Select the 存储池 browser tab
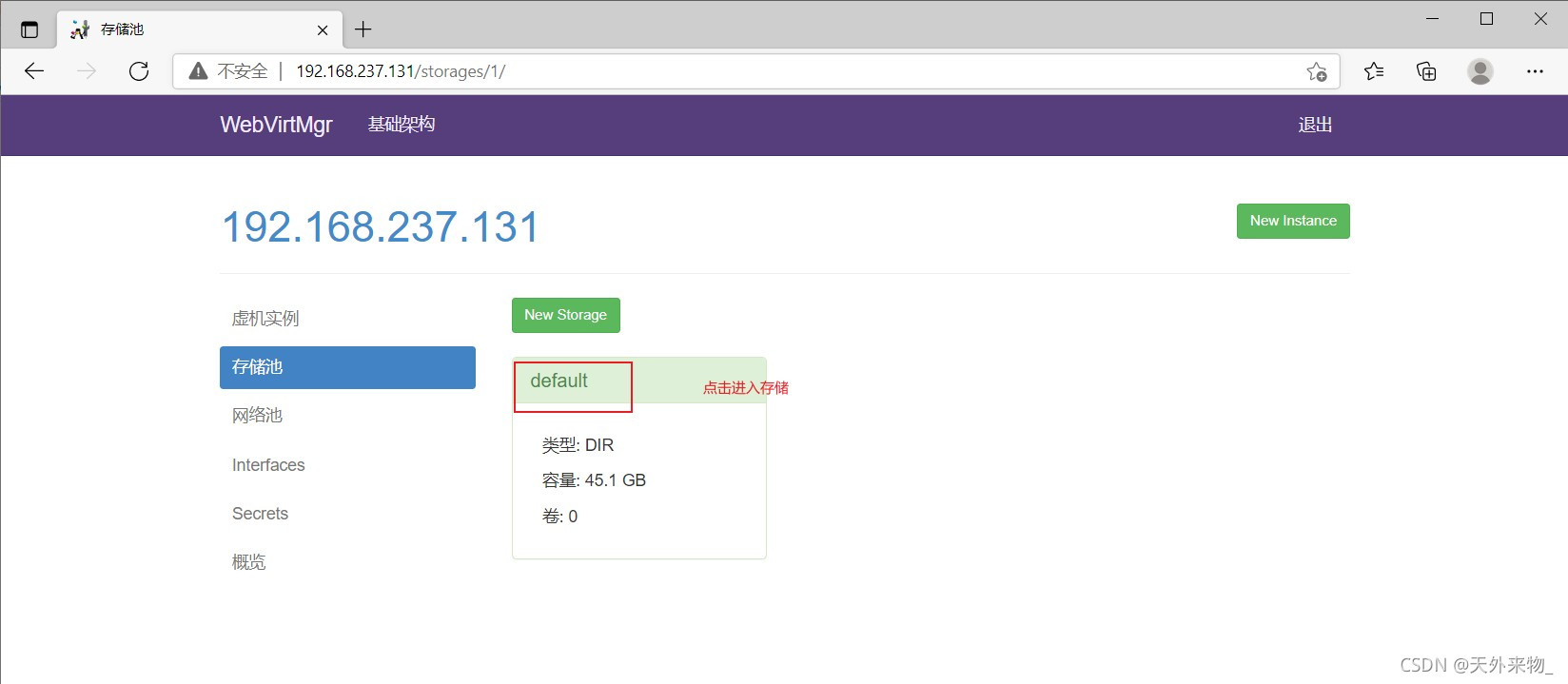 tap(200, 29)
